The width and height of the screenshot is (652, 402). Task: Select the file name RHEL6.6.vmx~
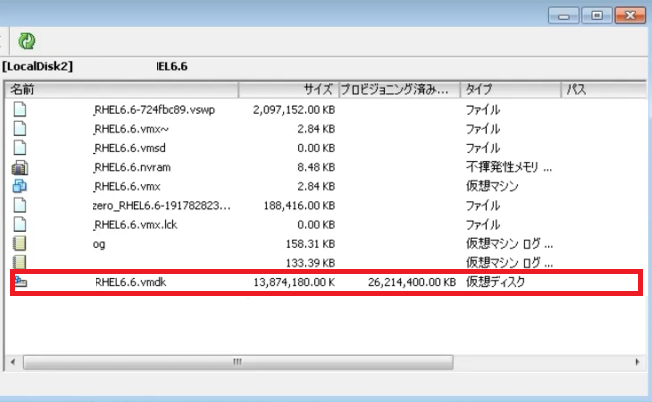click(x=131, y=129)
